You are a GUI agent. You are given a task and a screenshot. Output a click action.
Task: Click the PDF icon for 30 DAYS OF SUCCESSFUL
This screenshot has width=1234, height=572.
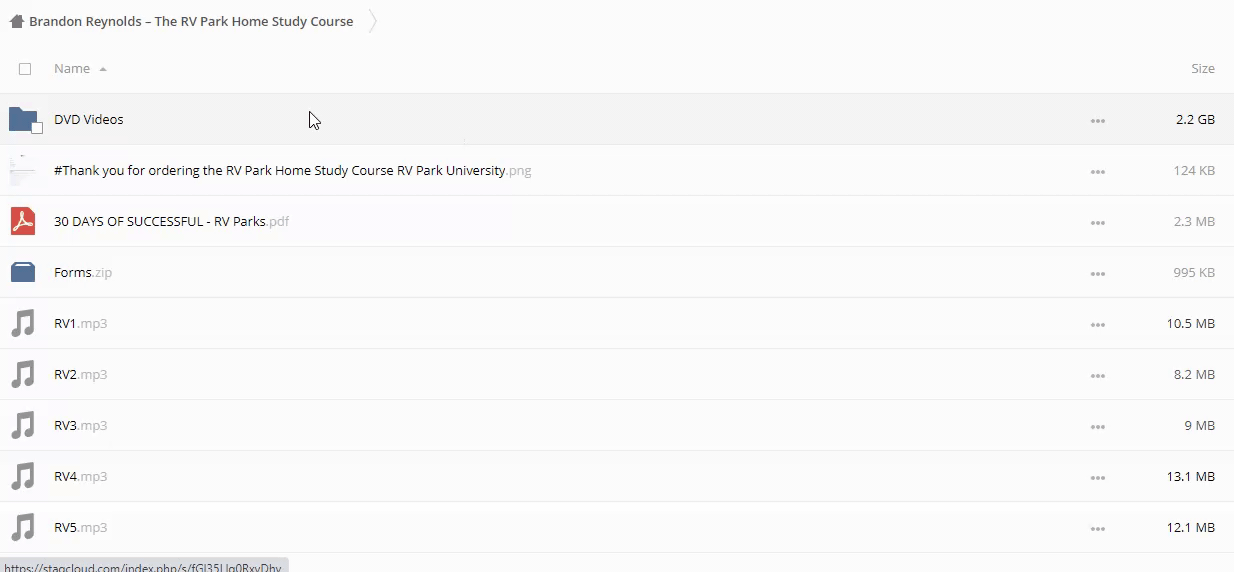tap(23, 221)
